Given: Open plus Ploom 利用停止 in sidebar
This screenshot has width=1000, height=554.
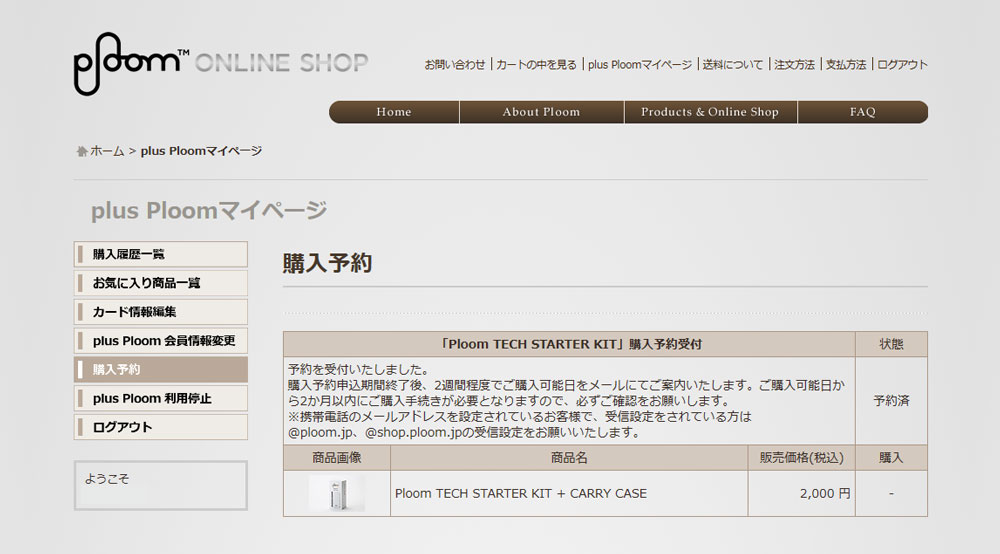Looking at the screenshot, I should pyautogui.click(x=161, y=398).
